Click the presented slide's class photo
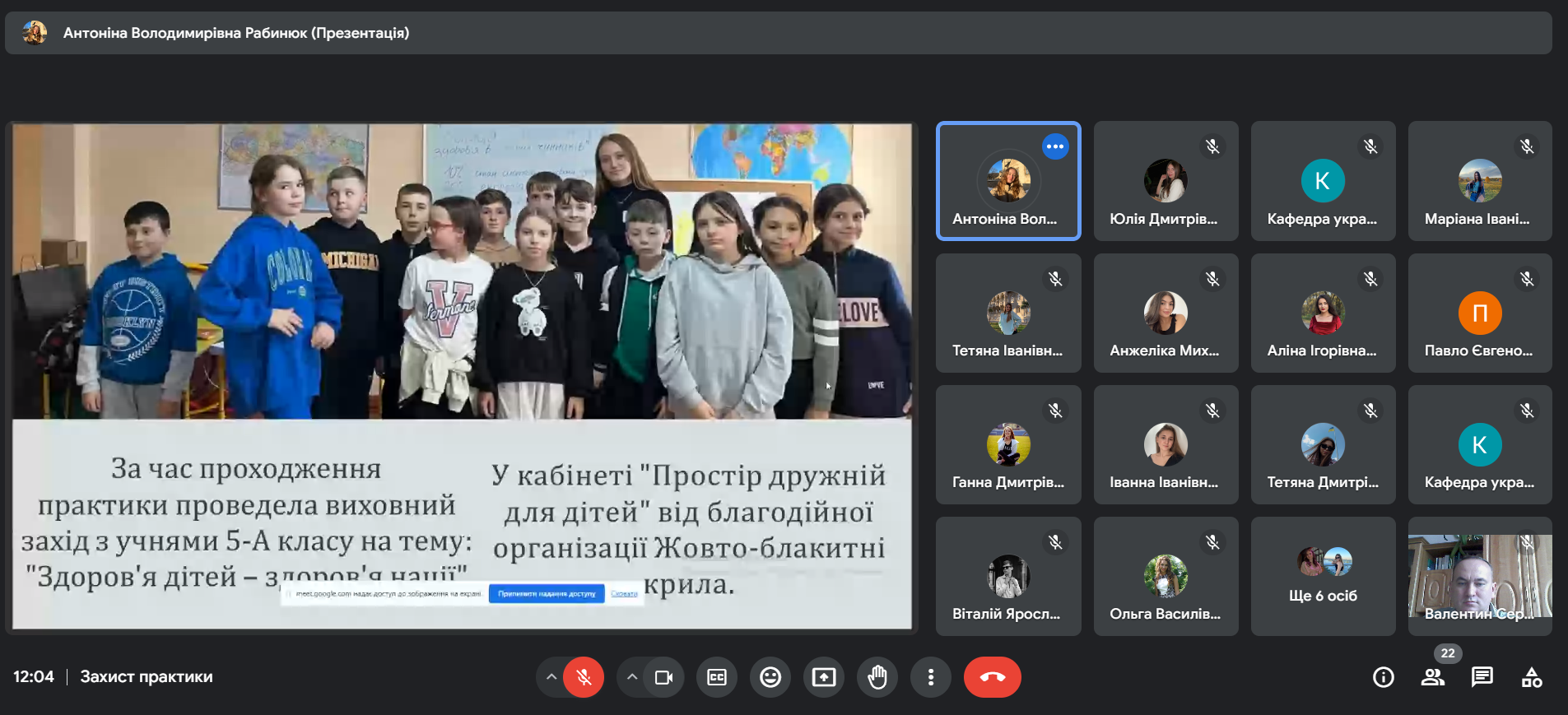The image size is (1568, 715). tap(462, 272)
